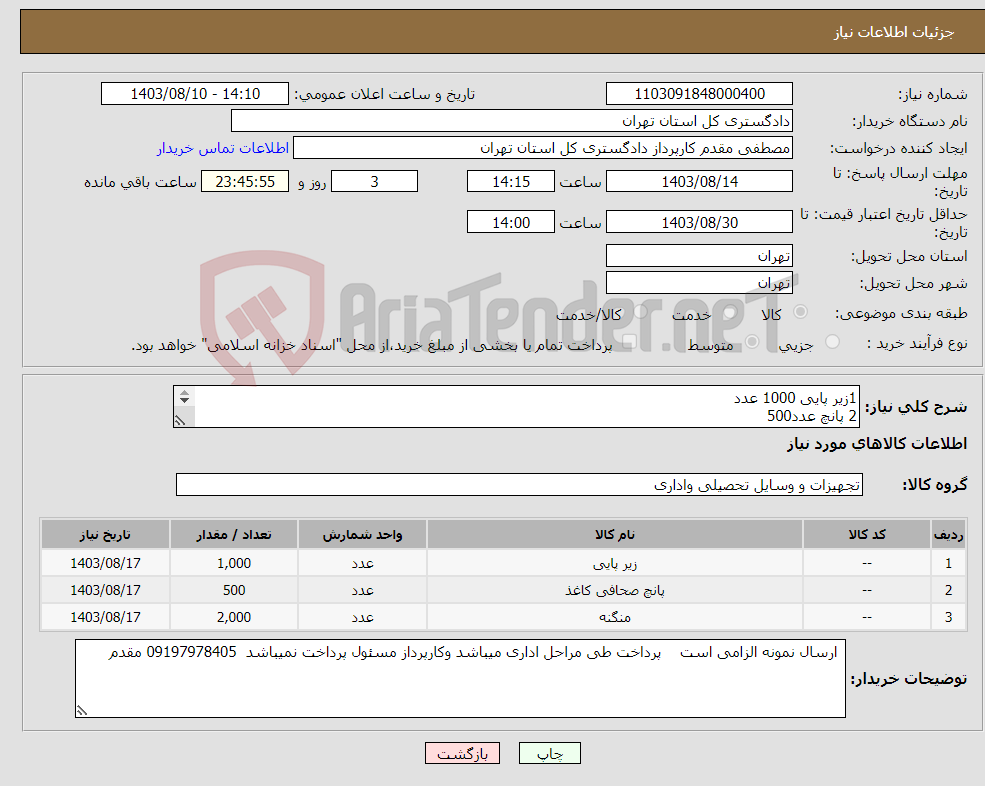
Task: Click the description box scroll down arrow
Action: click(x=184, y=401)
